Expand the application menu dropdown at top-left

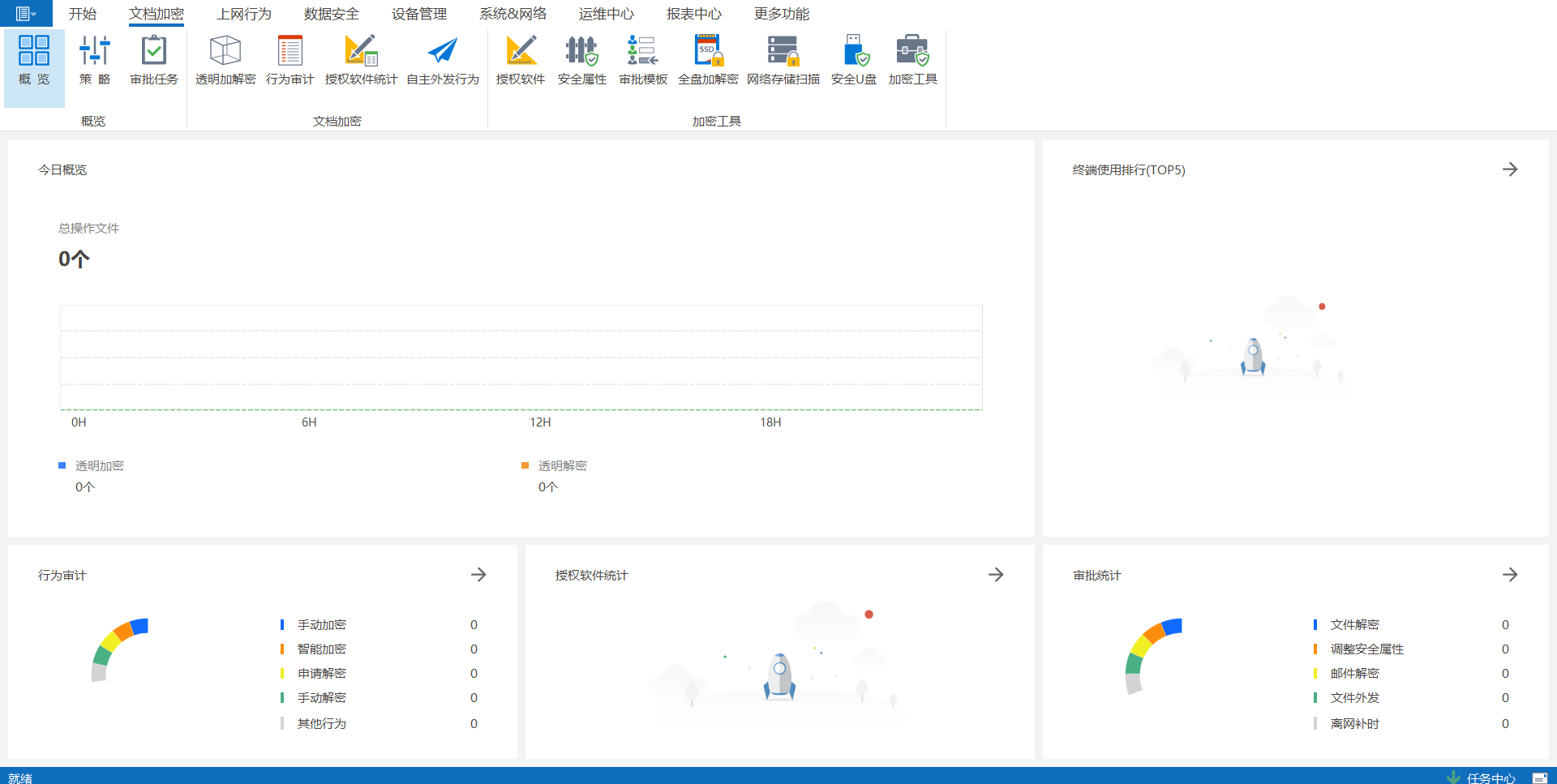tap(26, 14)
